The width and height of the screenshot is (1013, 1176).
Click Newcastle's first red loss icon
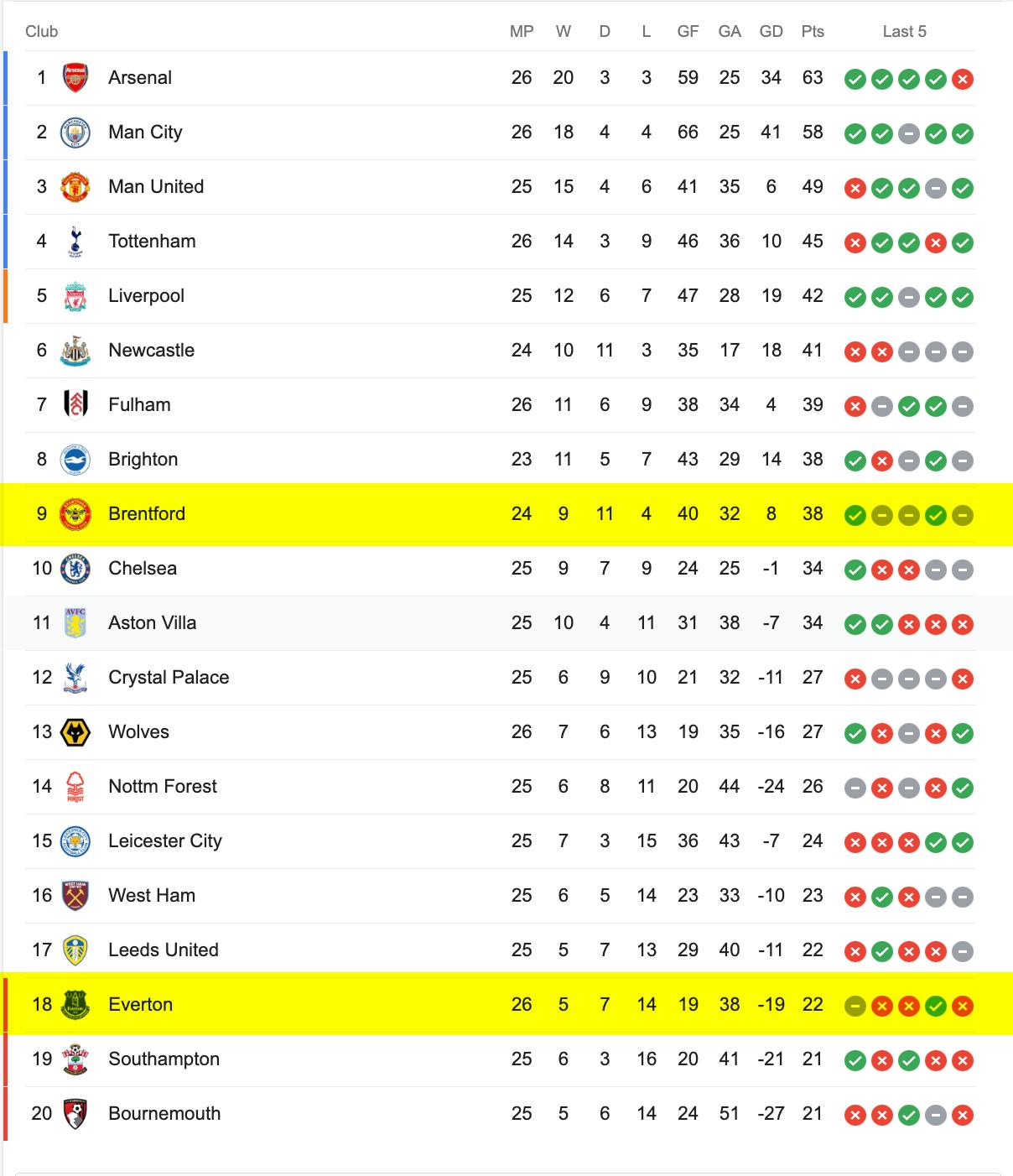pos(855,352)
